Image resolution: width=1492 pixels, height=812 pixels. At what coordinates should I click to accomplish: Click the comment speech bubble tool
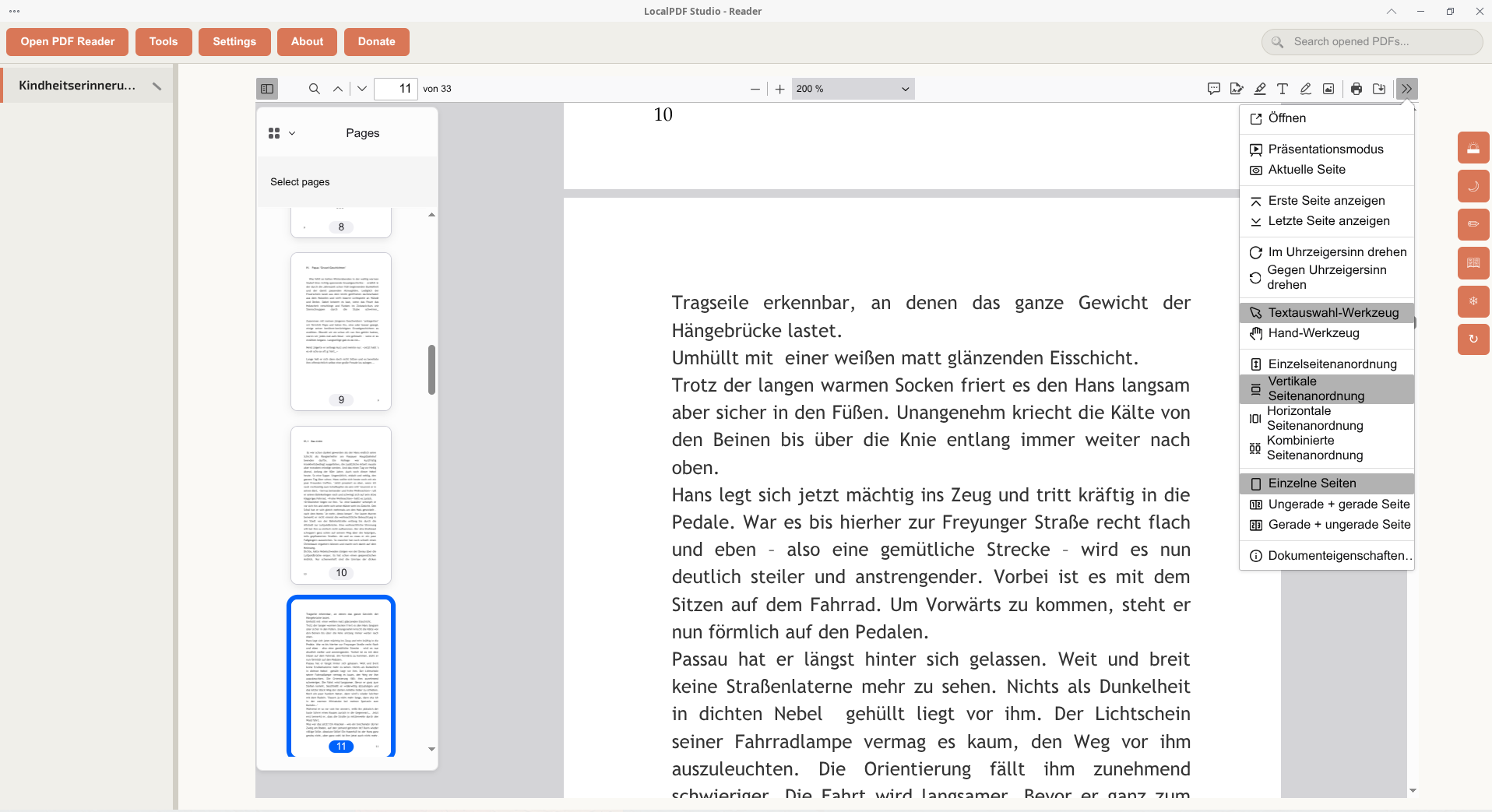coord(1213,89)
